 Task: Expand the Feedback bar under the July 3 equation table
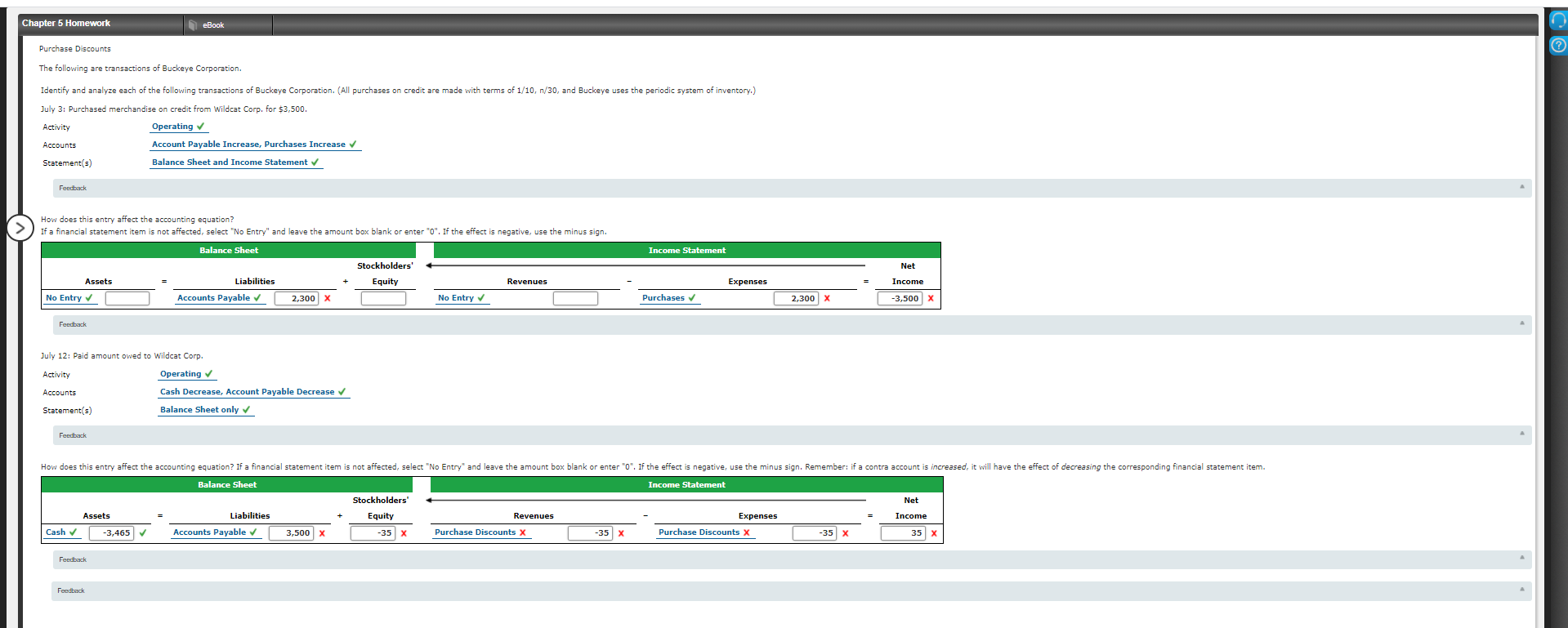(x=792, y=324)
